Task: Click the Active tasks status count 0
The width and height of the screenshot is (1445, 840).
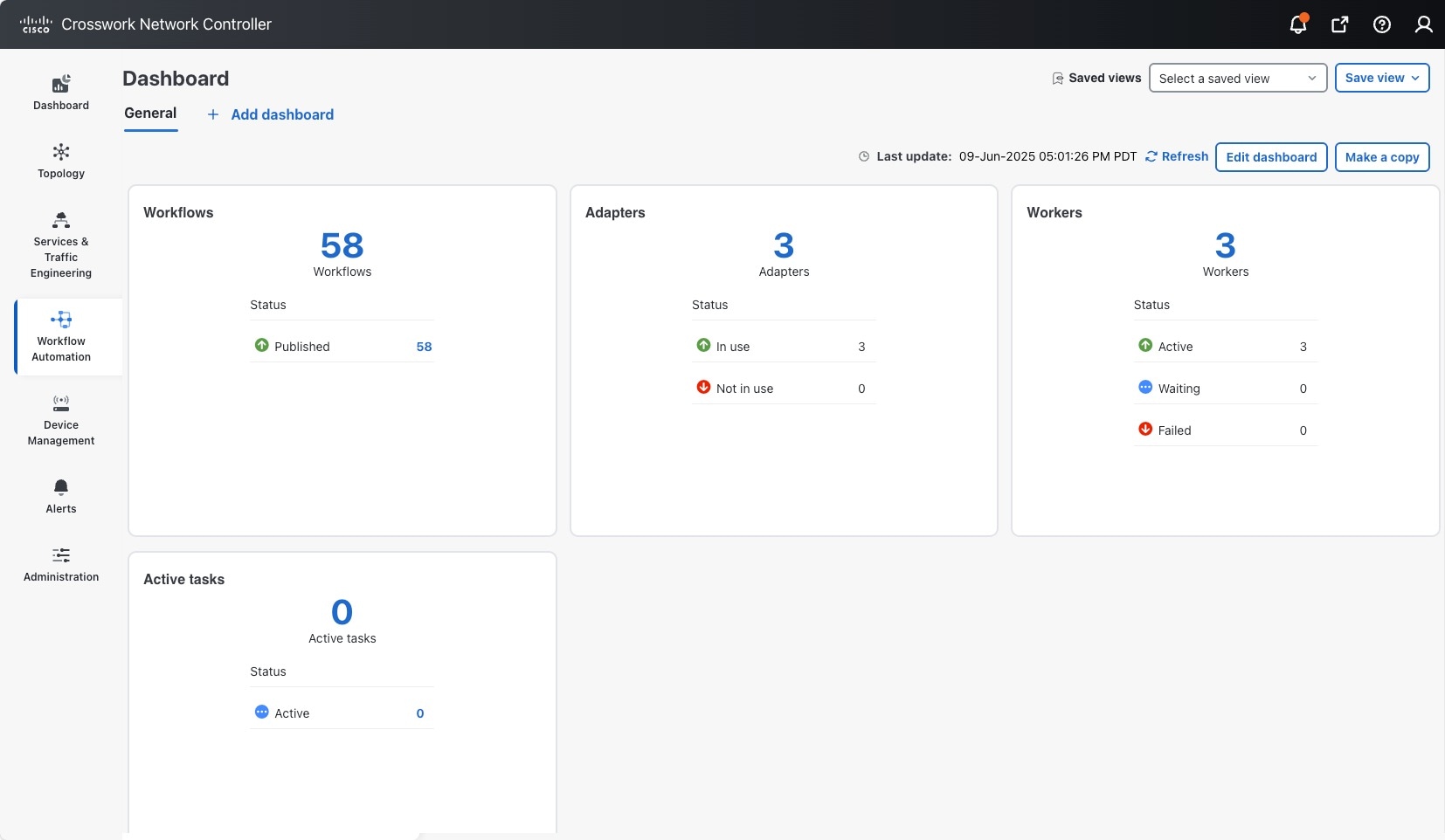Action: [x=420, y=713]
